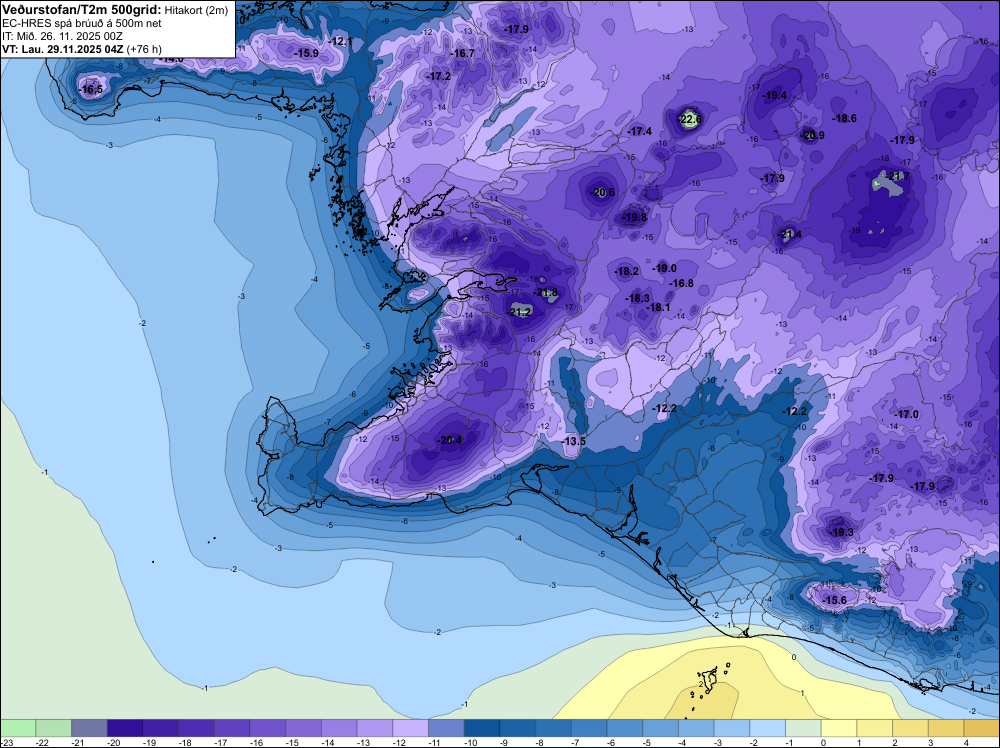Viewport: 1000px width, 748px height.
Task: Click the -13.5 temperature label
Action: (573, 441)
